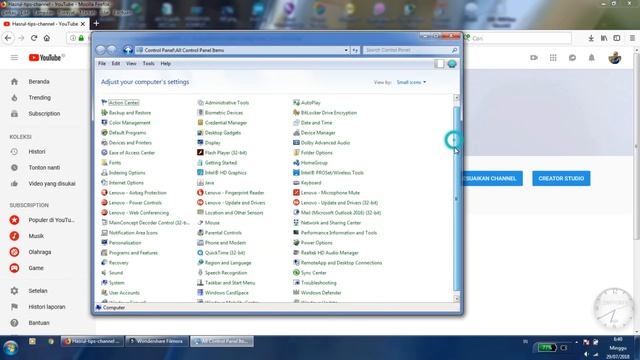The image size is (640, 360).
Task: Open Programs and Features item
Action: 129,253
